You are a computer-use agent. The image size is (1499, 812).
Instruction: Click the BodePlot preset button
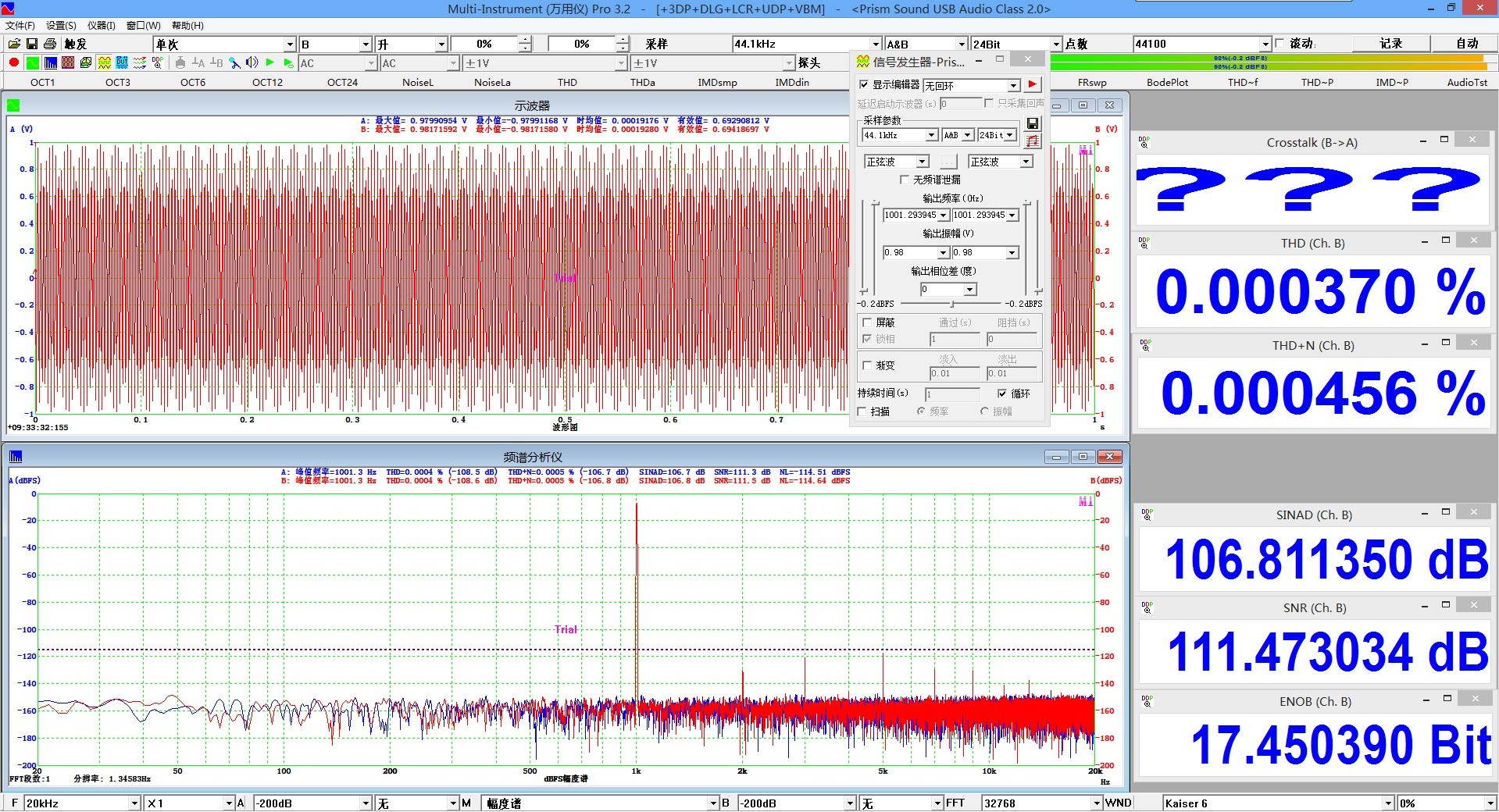click(x=1168, y=82)
